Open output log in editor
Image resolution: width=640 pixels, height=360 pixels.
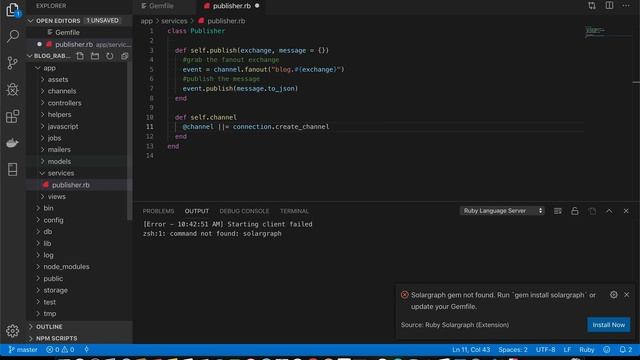click(592, 211)
